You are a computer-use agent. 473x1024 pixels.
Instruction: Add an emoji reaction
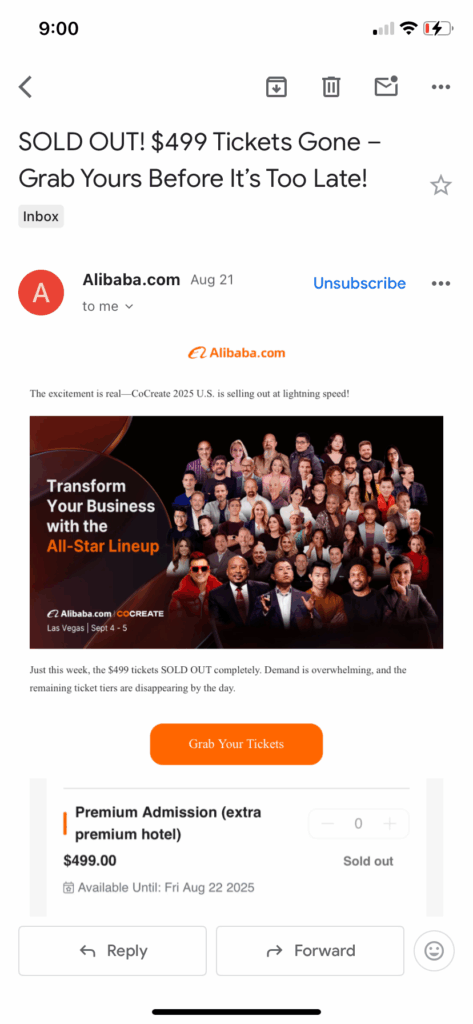click(434, 951)
